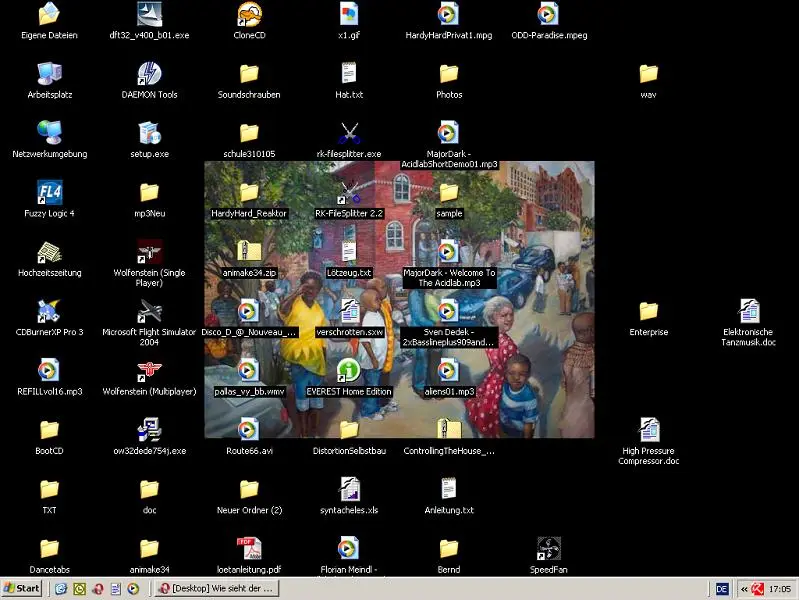Launch the RK-FileSplitter 2.2 shortcut

coord(349,193)
